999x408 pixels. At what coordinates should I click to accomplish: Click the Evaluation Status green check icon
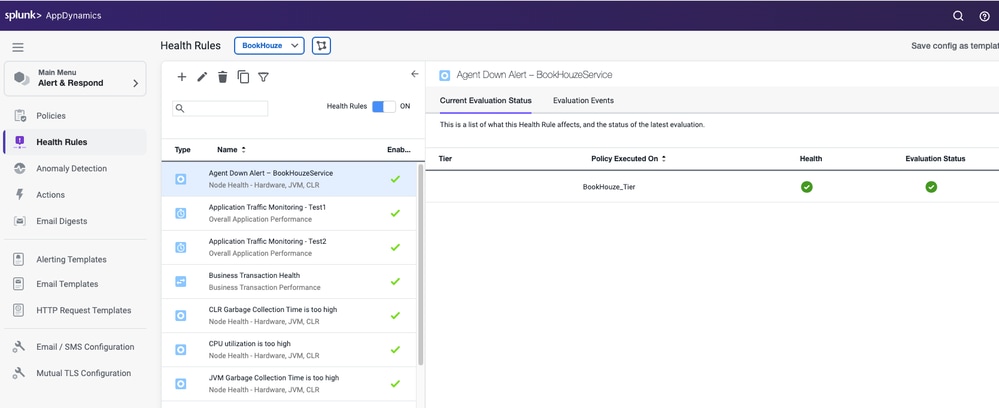(x=931, y=187)
